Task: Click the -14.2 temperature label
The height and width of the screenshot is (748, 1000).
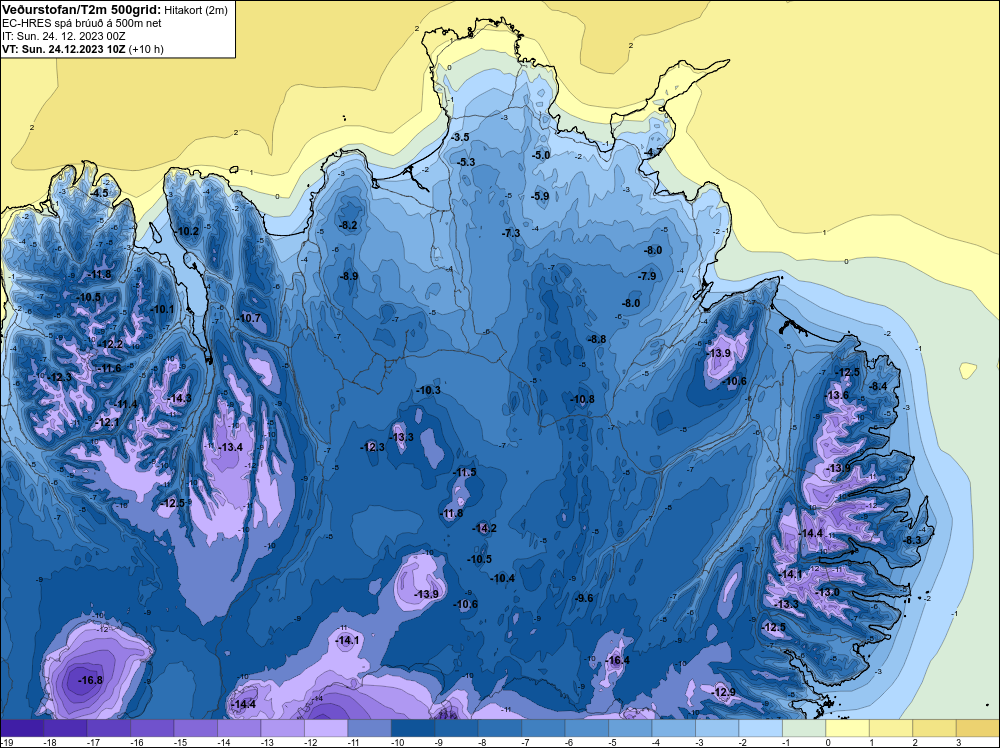Action: coord(484,528)
